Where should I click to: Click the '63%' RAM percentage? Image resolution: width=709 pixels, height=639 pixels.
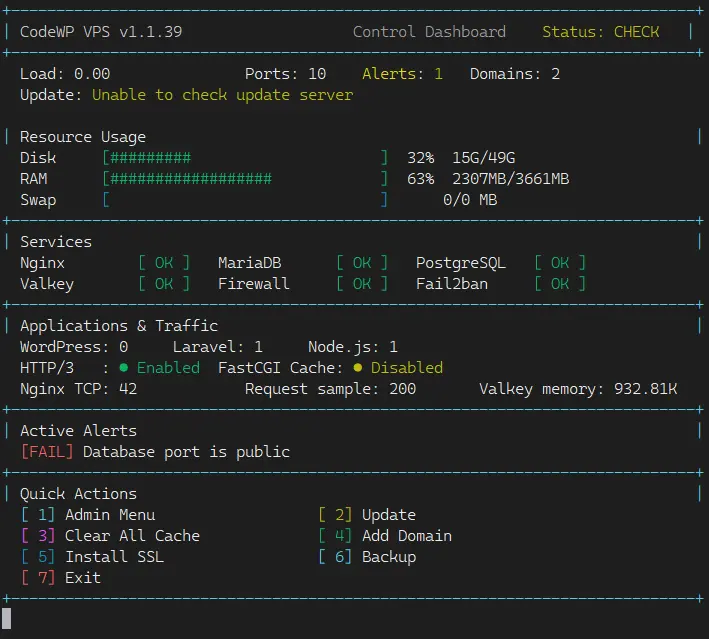421,179
